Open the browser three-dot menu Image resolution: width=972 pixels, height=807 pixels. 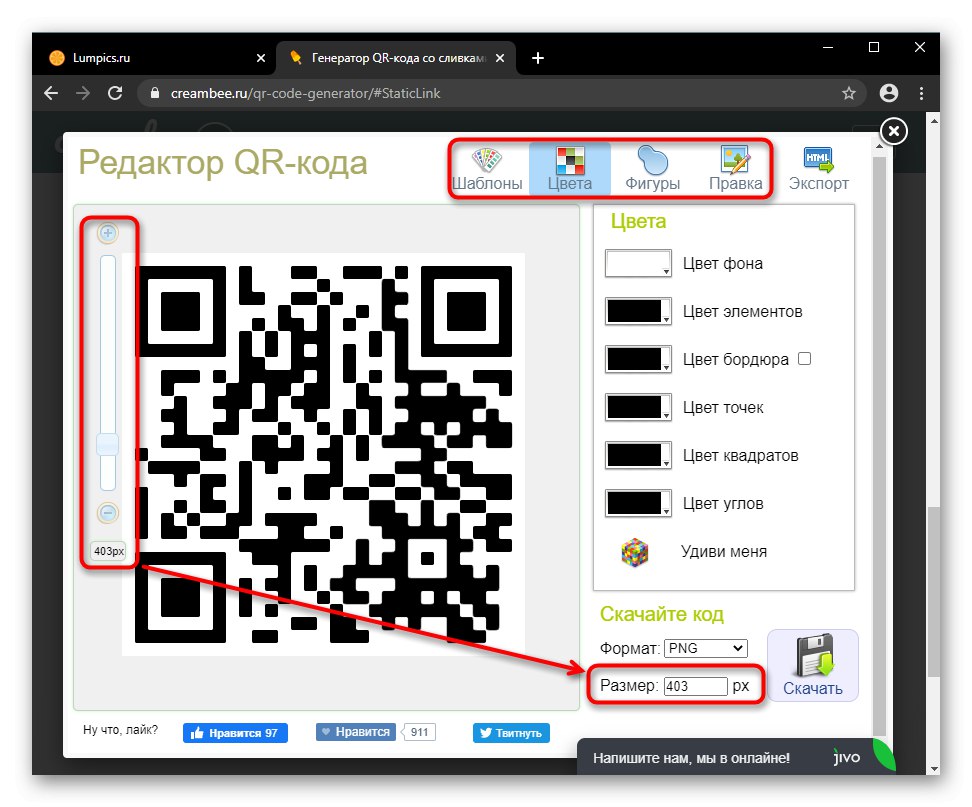click(922, 93)
